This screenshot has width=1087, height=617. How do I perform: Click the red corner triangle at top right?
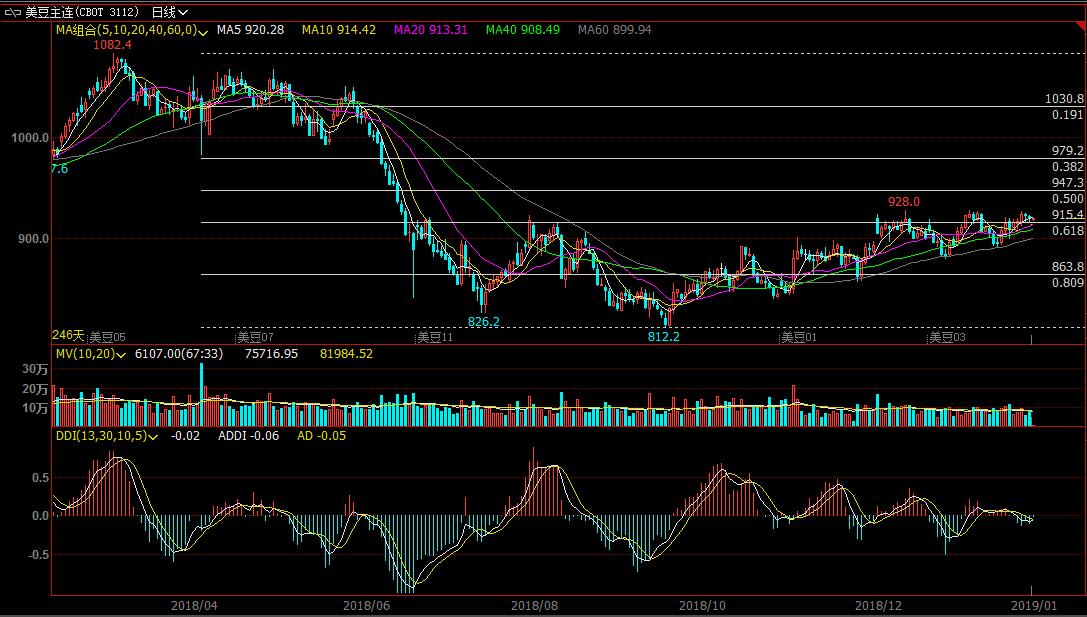(1081, 5)
